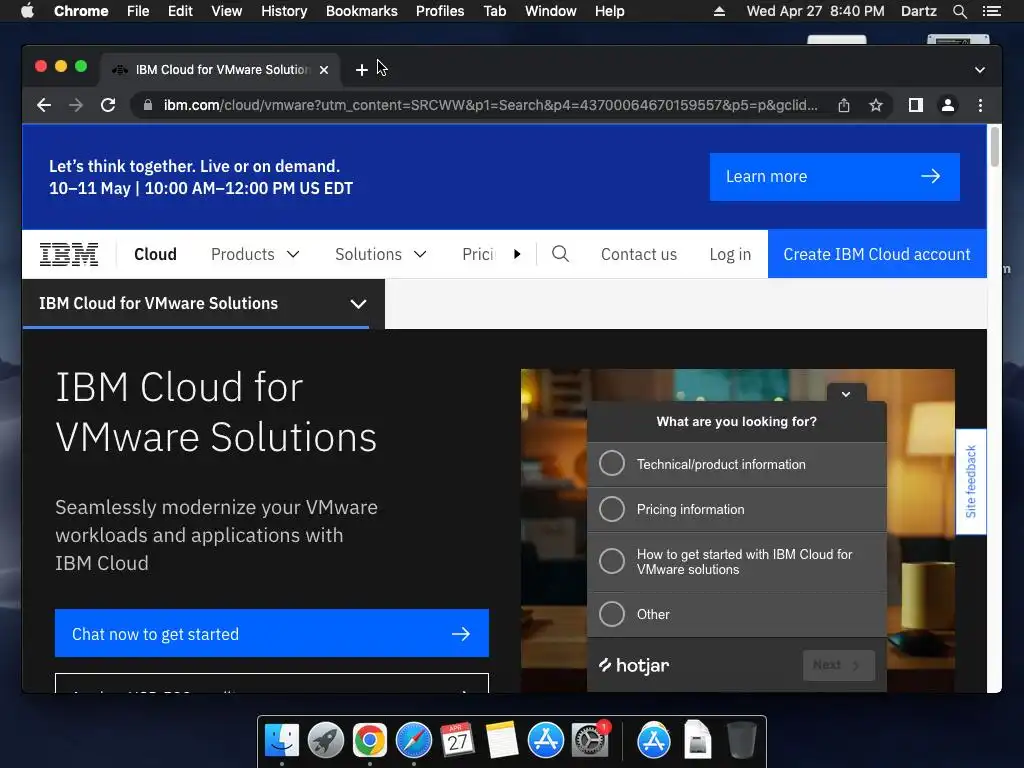Screen dimensions: 1024x768
Task: Open the File menu
Action: pyautogui.click(x=138, y=11)
